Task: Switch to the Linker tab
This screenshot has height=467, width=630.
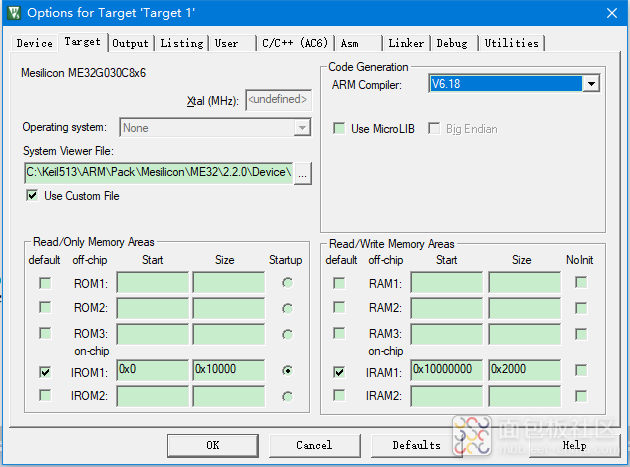Action: (x=406, y=43)
